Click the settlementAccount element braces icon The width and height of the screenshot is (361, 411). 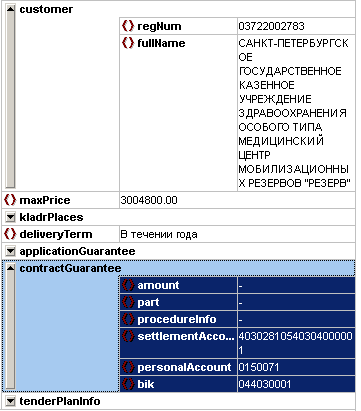click(x=128, y=336)
